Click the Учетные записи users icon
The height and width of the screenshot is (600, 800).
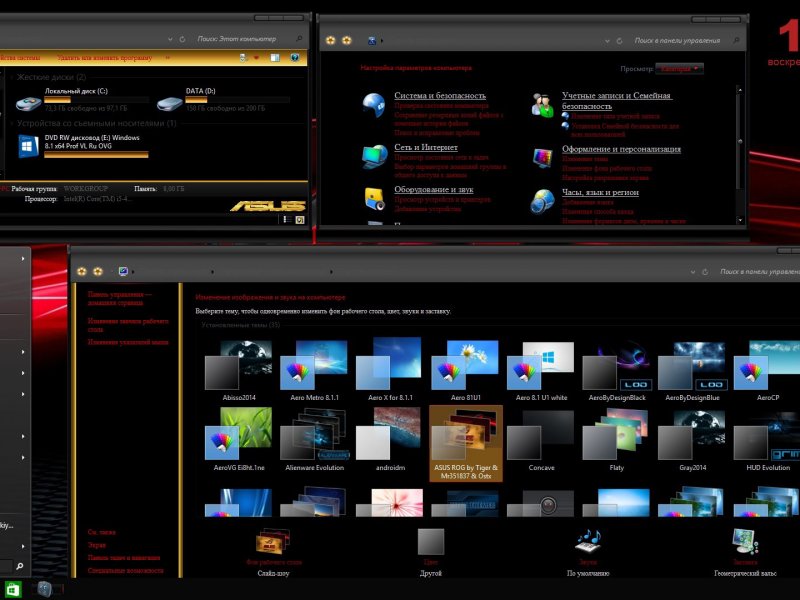(x=542, y=105)
